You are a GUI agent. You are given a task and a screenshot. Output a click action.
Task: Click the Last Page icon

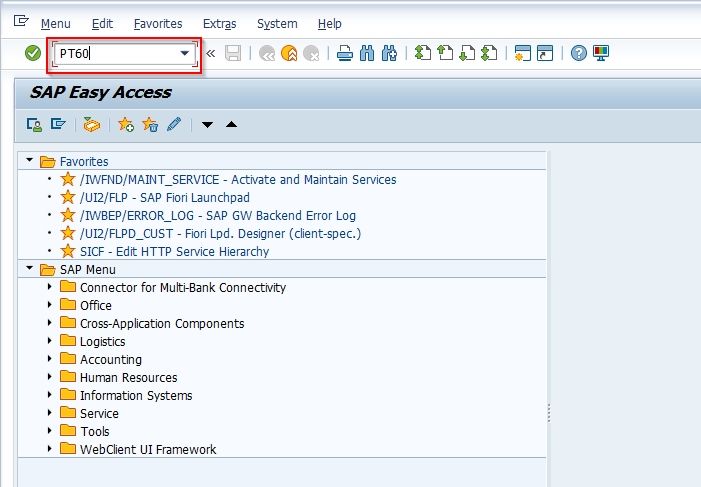489,53
